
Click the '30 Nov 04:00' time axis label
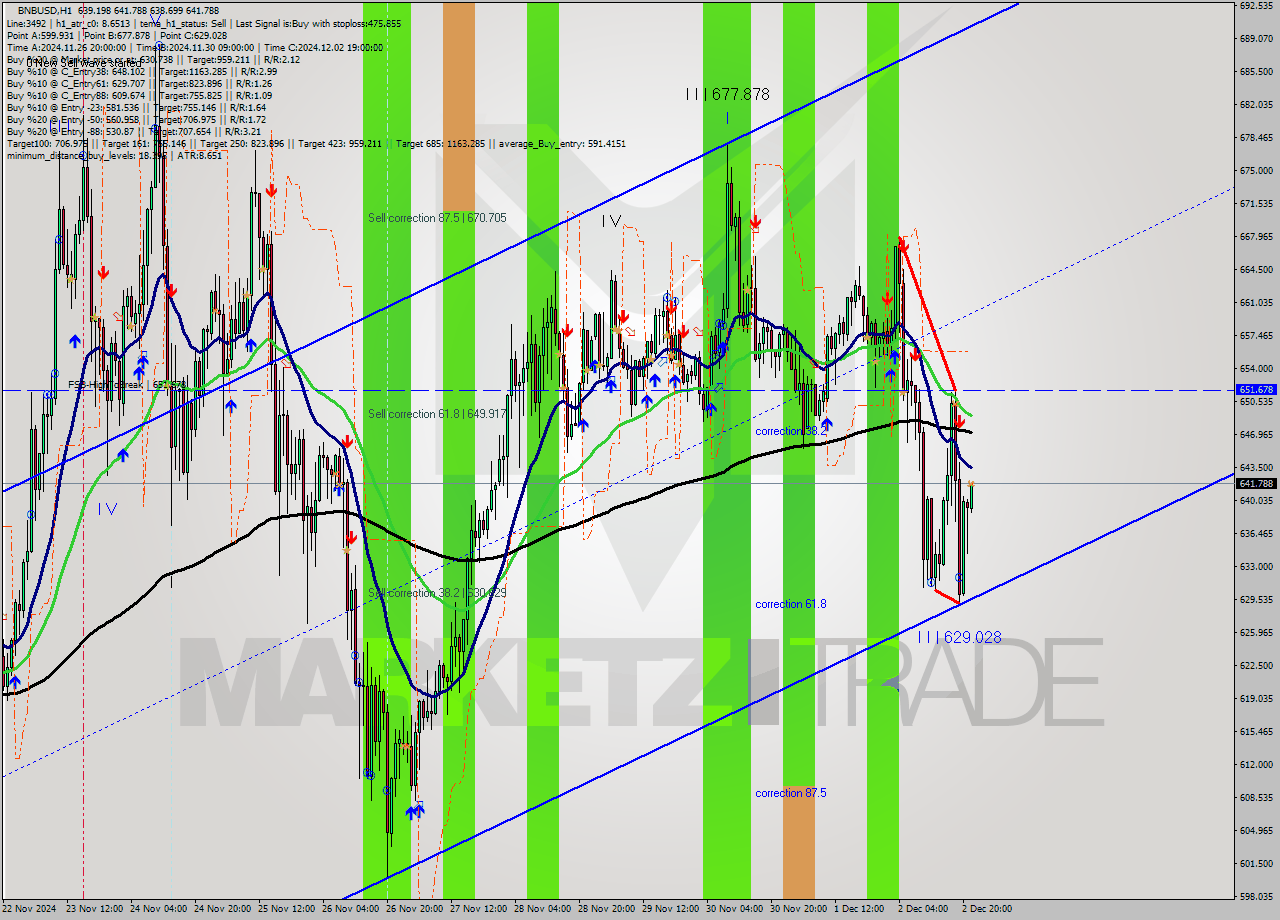coord(735,910)
